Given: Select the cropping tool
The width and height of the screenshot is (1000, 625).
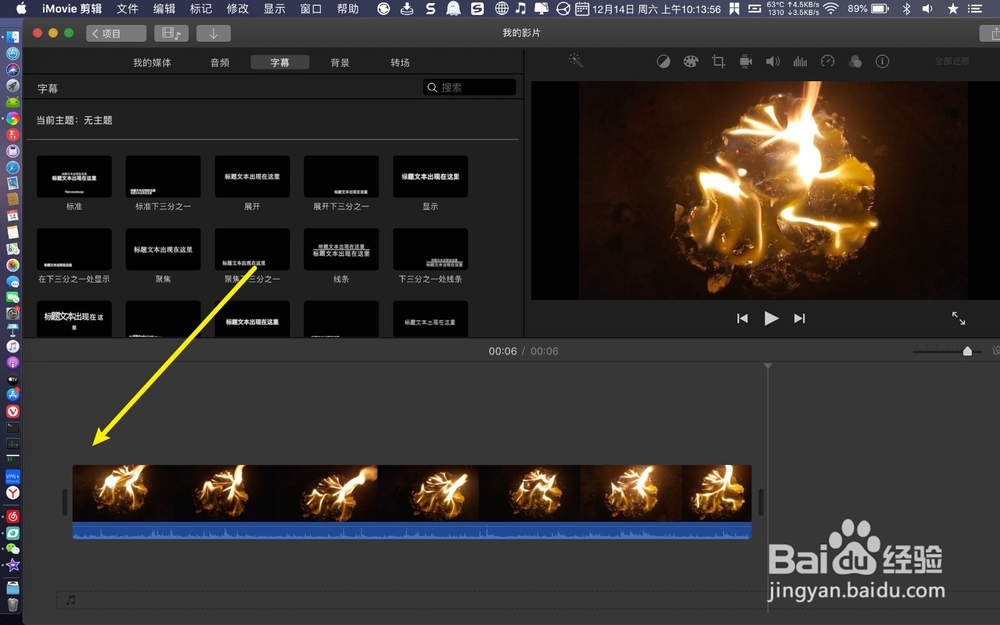Looking at the screenshot, I should click(718, 61).
